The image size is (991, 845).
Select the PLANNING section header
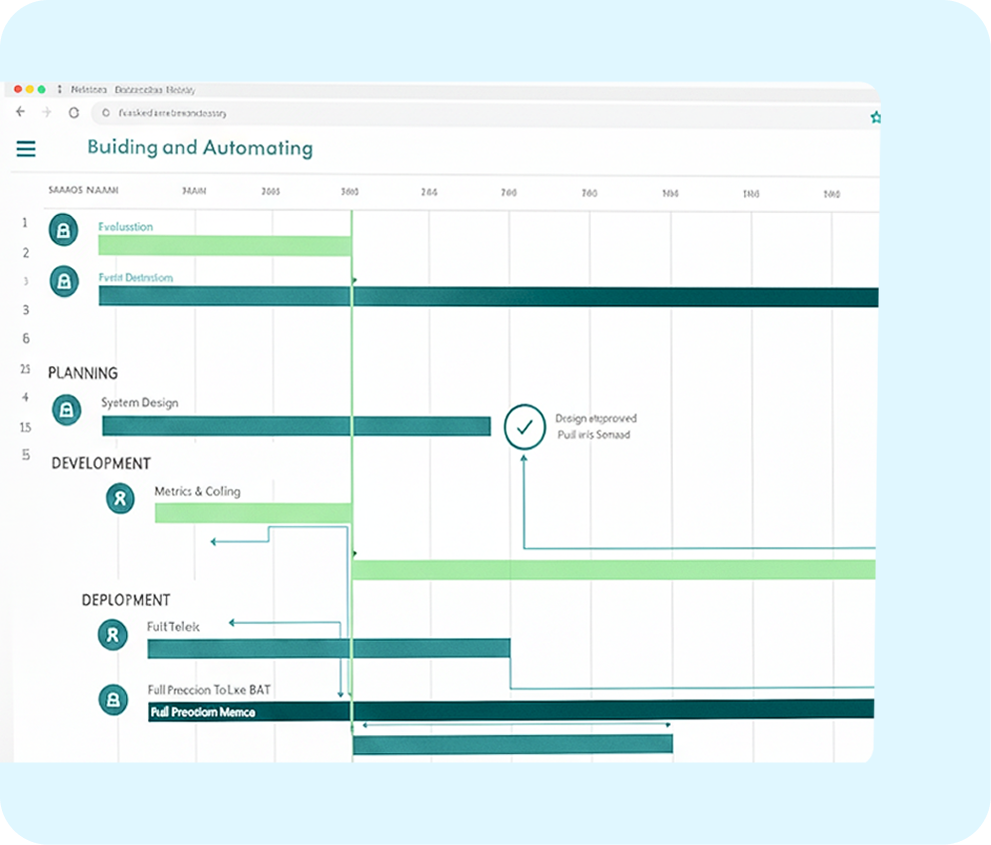point(83,373)
